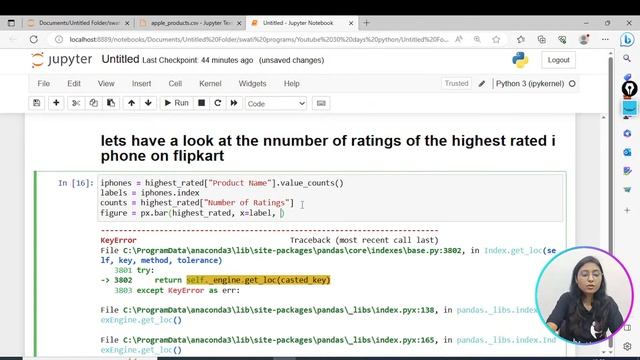Click the Logout button
Image resolution: width=640 pixels, height=360 pixels.
(x=558, y=60)
